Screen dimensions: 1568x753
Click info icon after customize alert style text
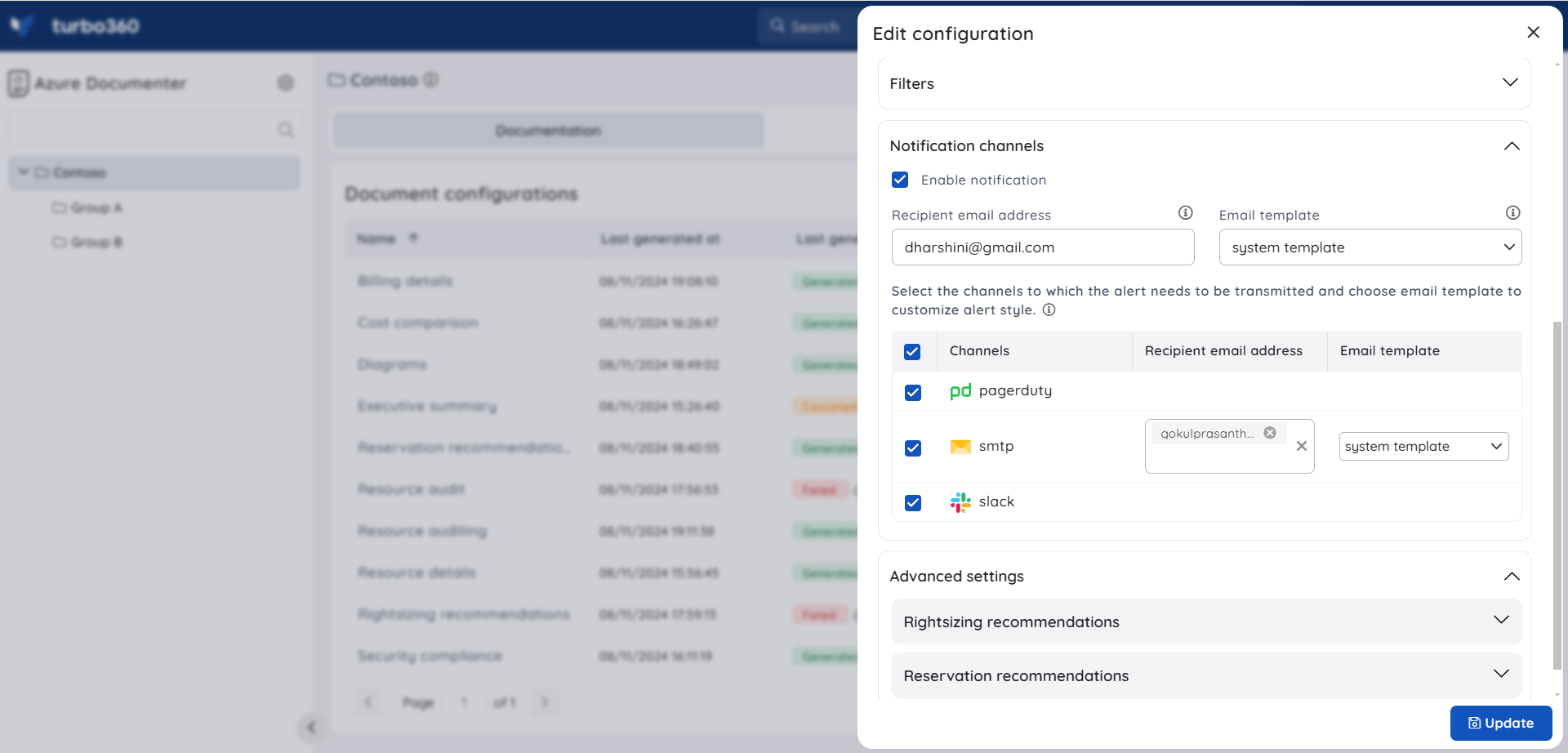click(1049, 310)
